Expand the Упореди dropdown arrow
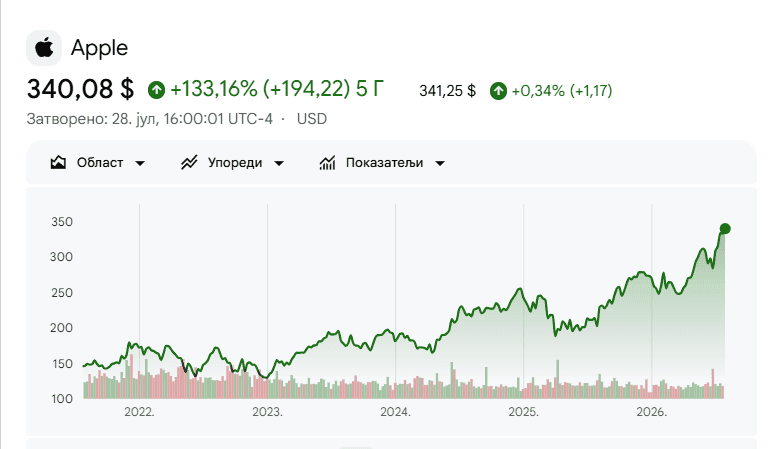This screenshot has height=449, width=778. (x=279, y=163)
